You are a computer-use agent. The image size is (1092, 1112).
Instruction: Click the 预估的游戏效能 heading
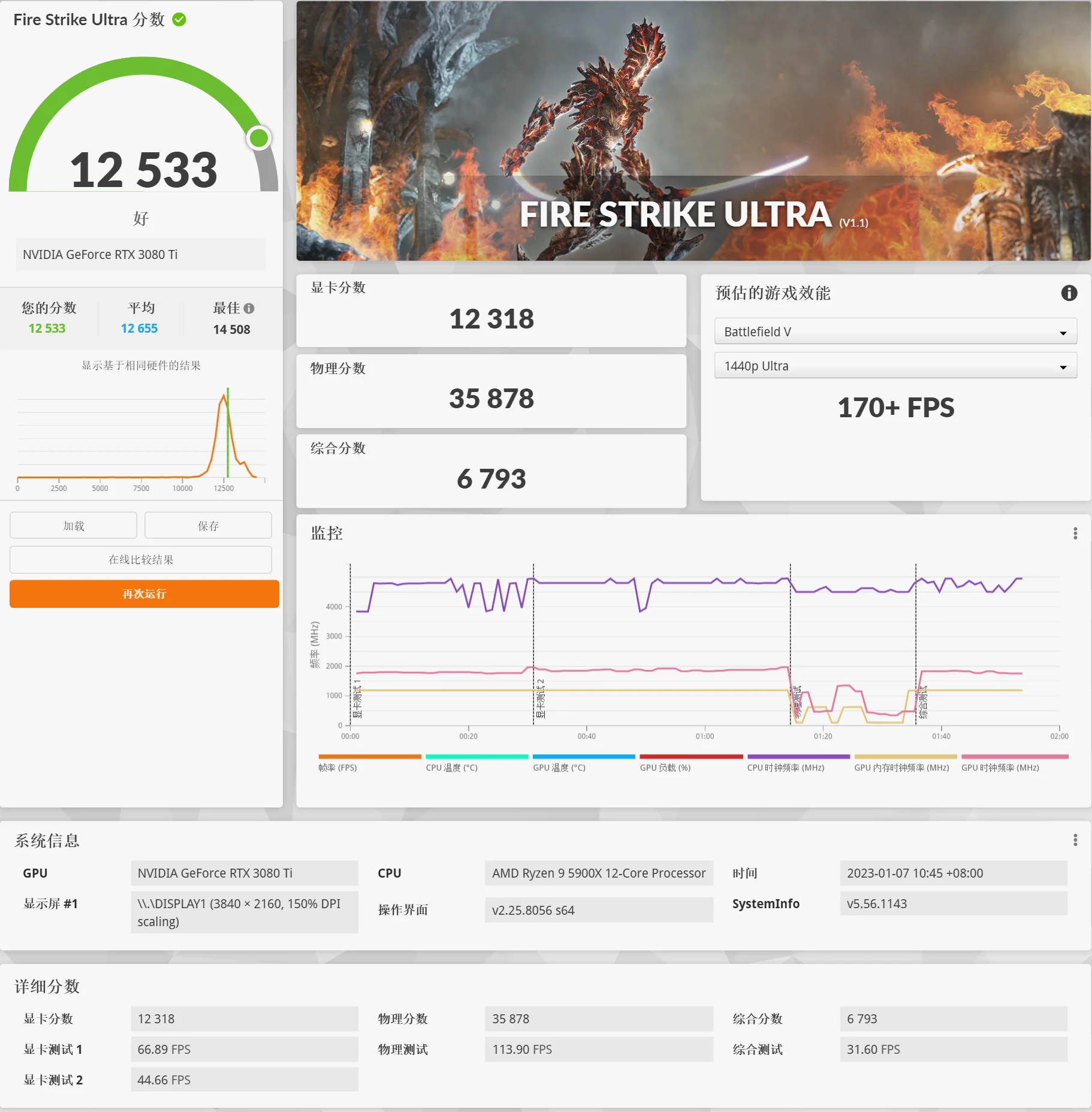pos(773,293)
